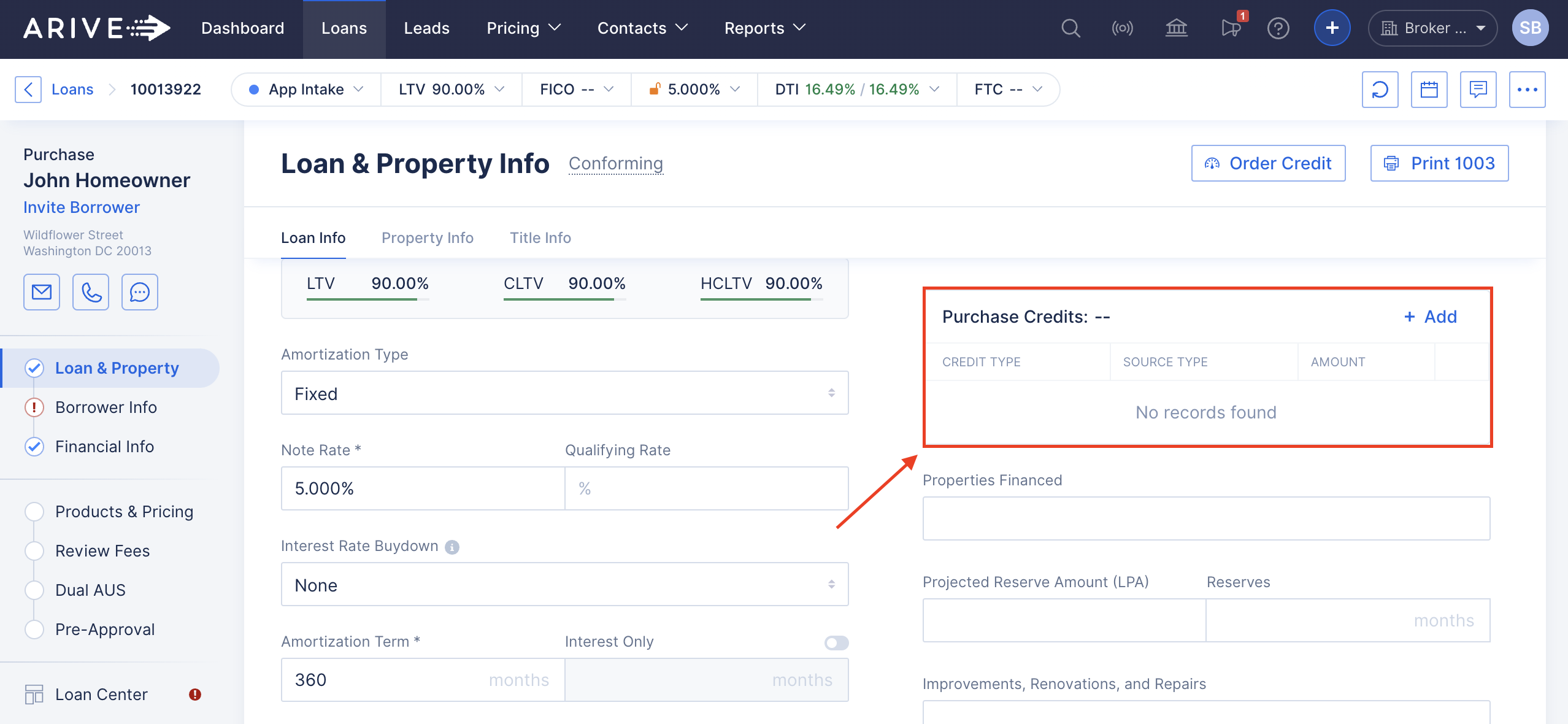Click the refresh loan icon
This screenshot has width=1568, height=724.
coord(1380,90)
